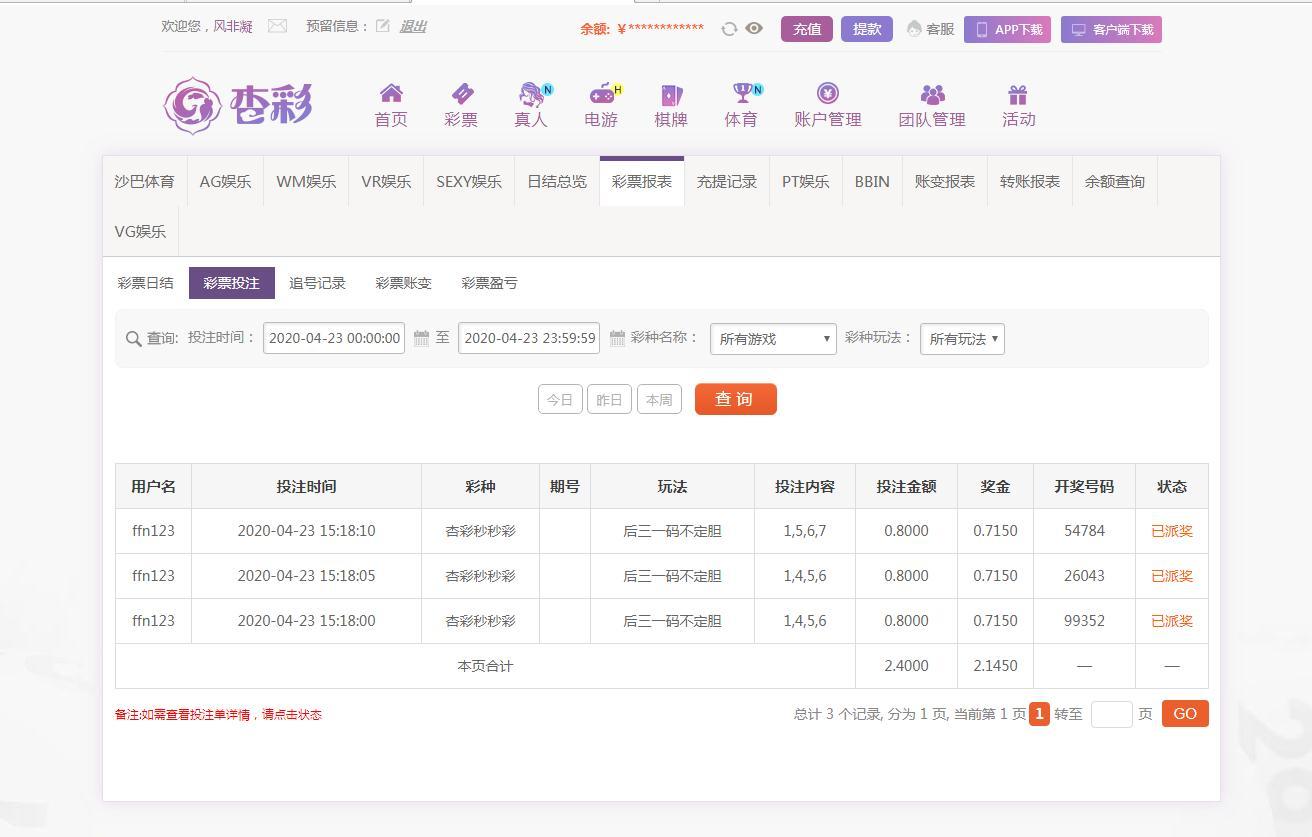Select the 本周 quick date filter
Image resolution: width=1312 pixels, height=837 pixels.
point(659,400)
